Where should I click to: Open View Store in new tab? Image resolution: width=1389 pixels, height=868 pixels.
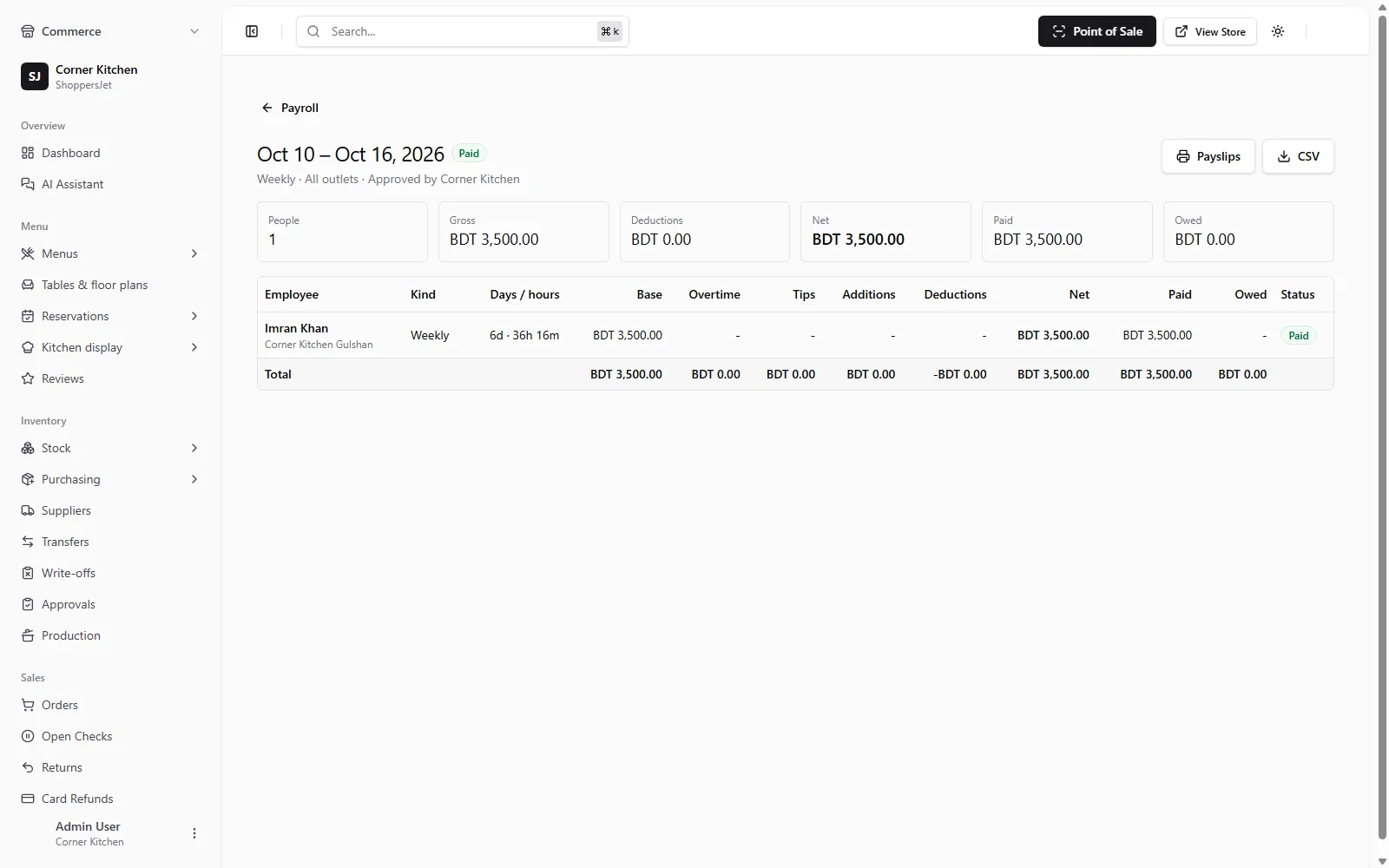pos(1210,31)
